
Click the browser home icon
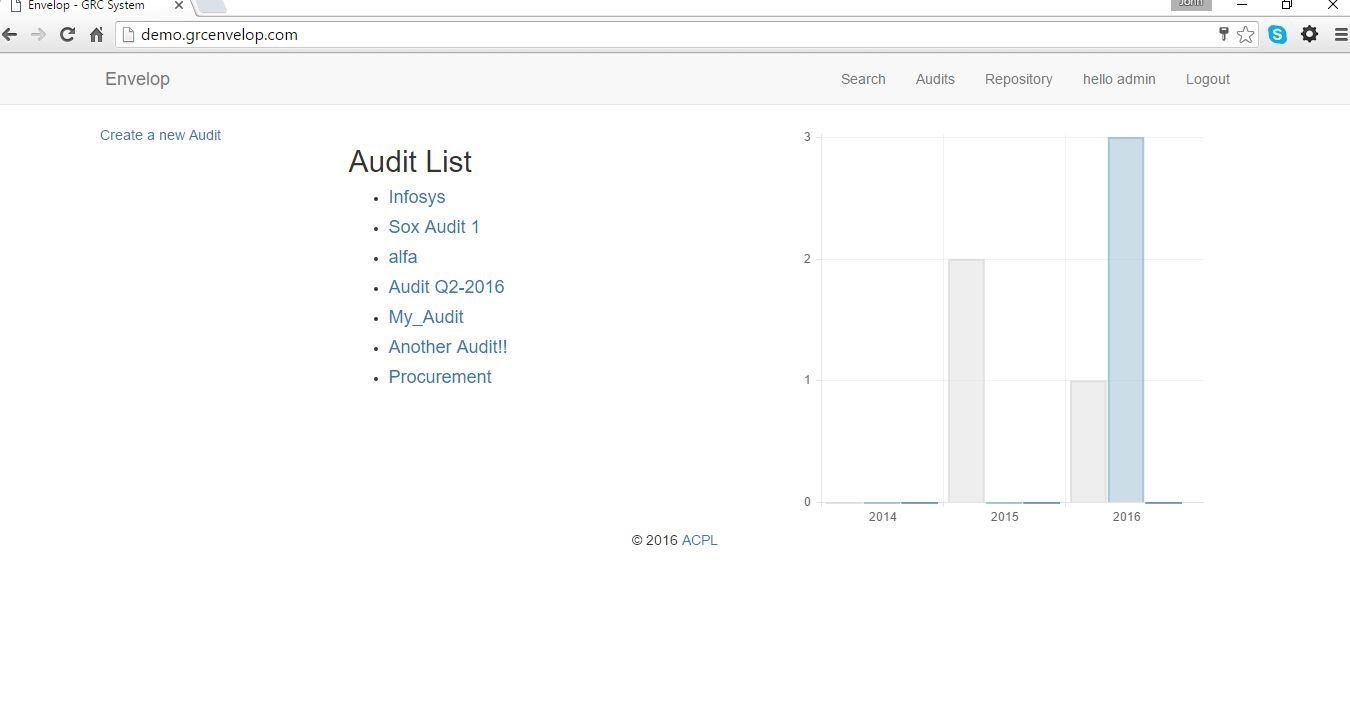pyautogui.click(x=96, y=34)
